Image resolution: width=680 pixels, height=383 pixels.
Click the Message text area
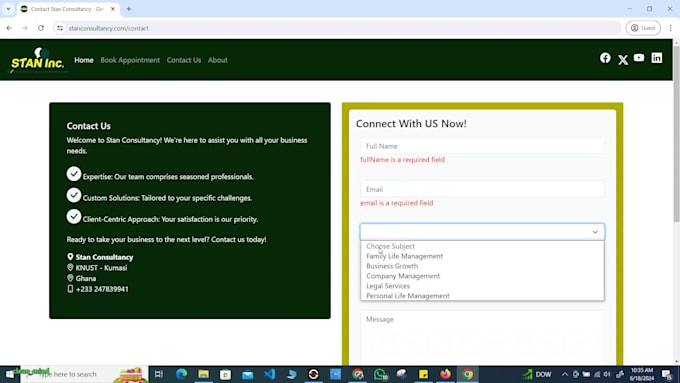(x=482, y=337)
